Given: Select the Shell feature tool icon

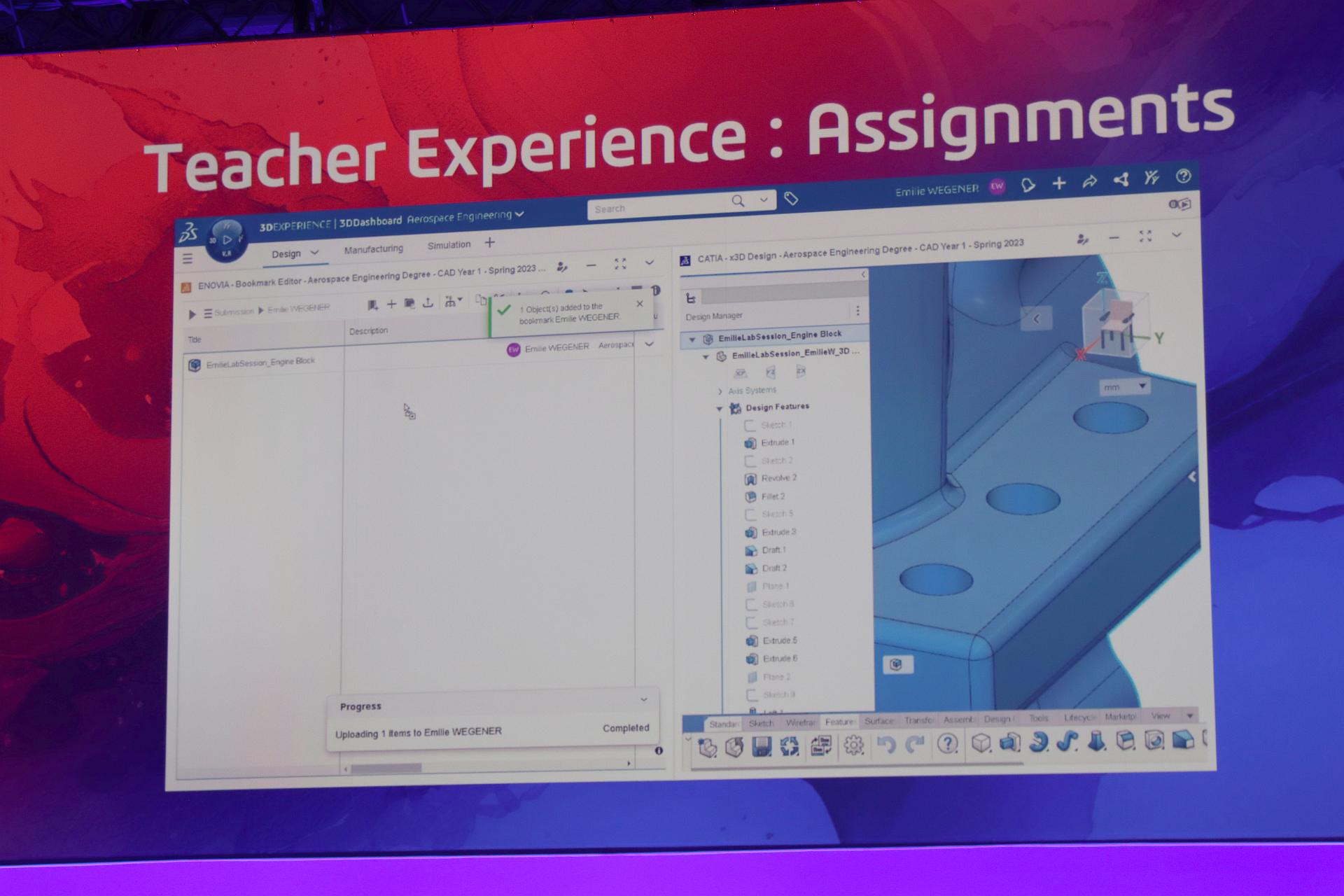Looking at the screenshot, I should [1154, 739].
